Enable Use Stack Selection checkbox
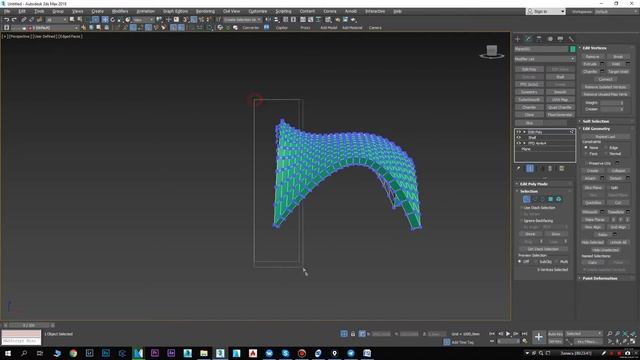Image resolution: width=640 pixels, height=360 pixels. [x=521, y=208]
